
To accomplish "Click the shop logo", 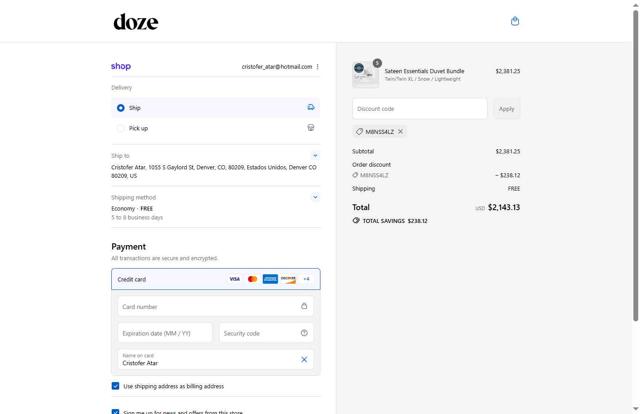I will [x=121, y=66].
